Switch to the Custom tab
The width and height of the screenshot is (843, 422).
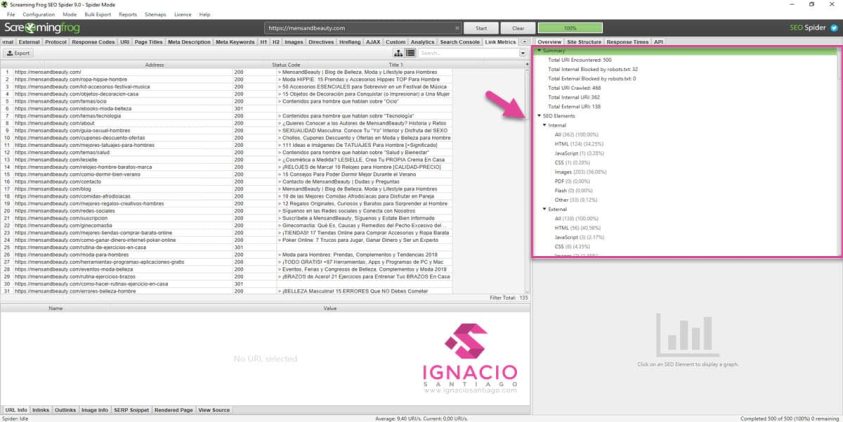395,42
